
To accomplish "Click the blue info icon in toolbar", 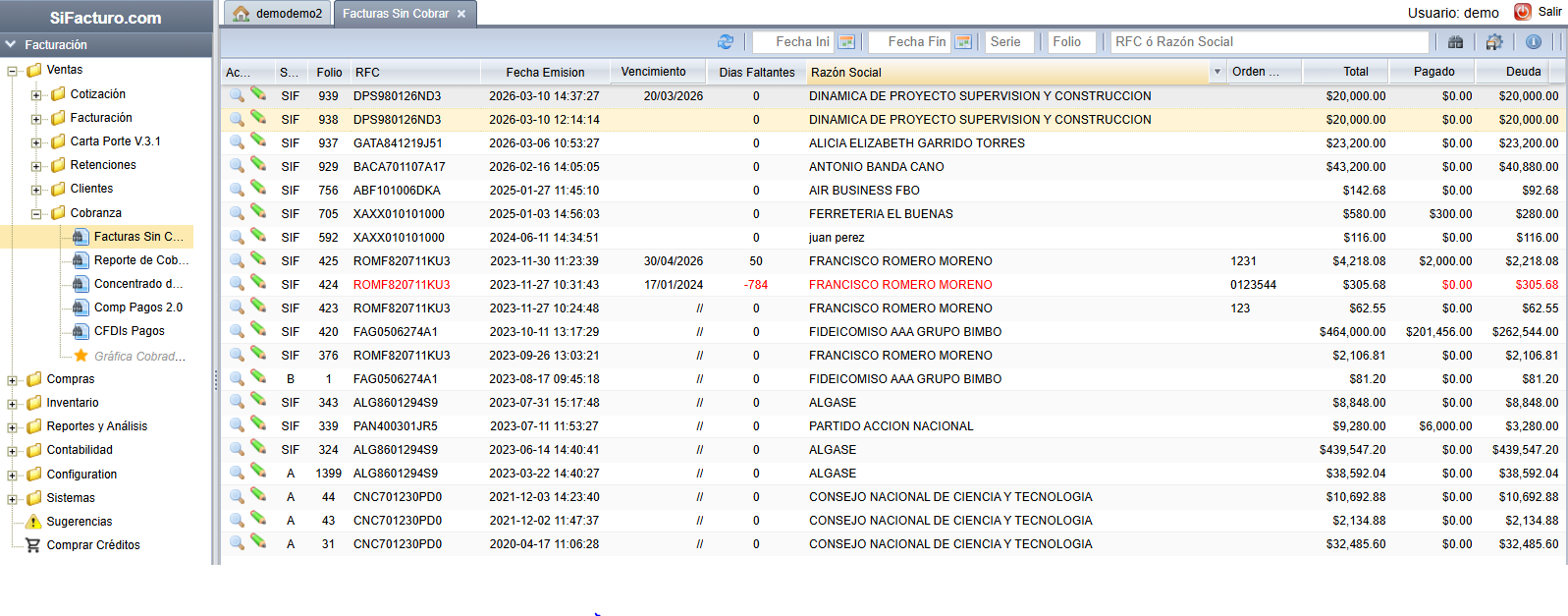I will (x=1533, y=42).
